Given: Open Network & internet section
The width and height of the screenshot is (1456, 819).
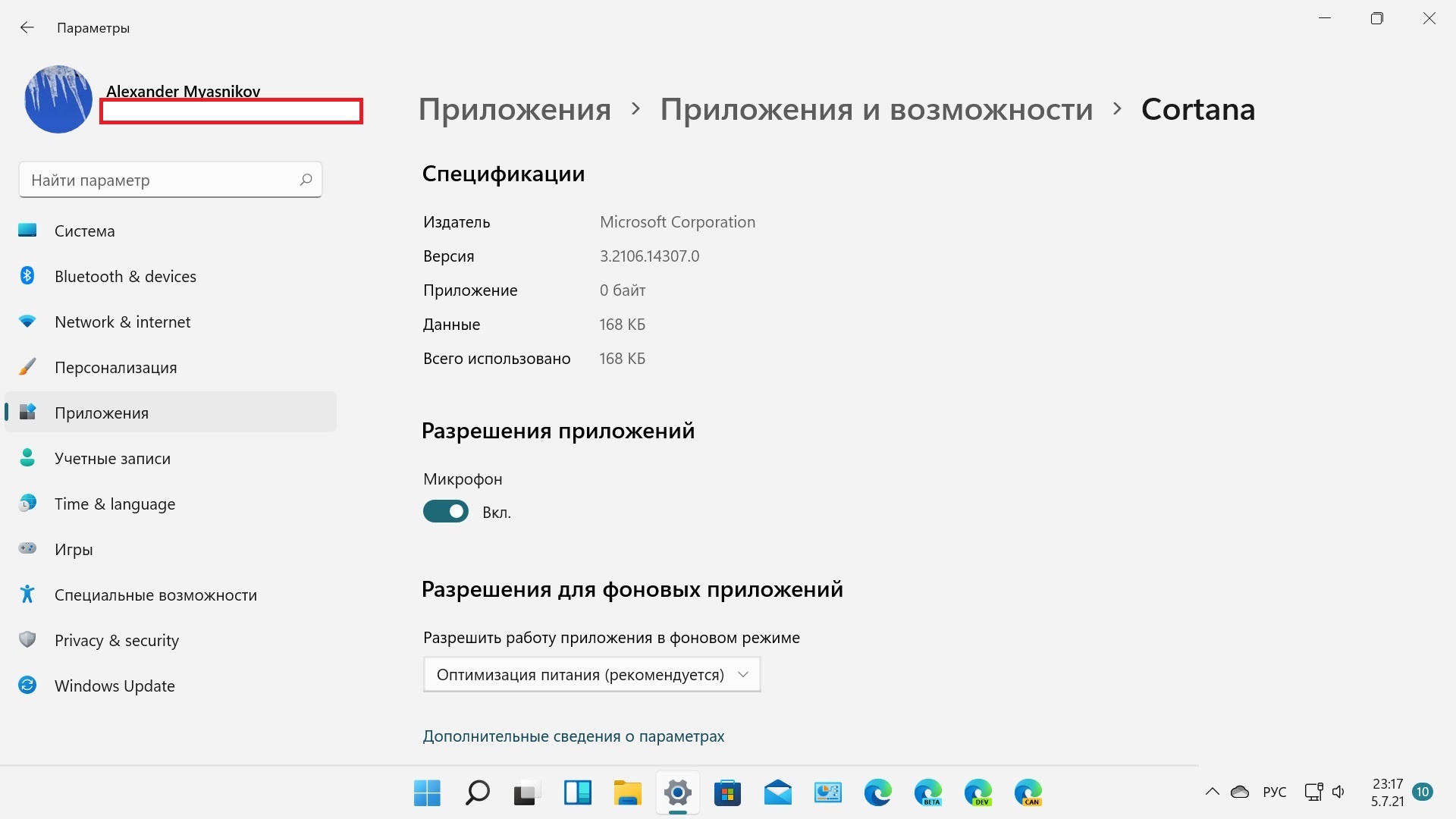Looking at the screenshot, I should point(171,322).
